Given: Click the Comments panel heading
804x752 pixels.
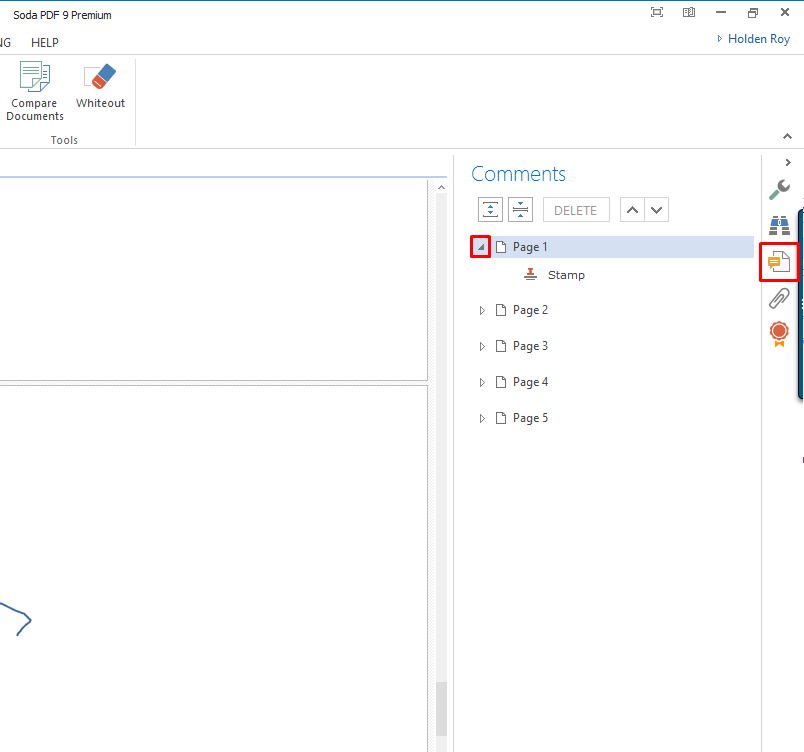Looking at the screenshot, I should coord(518,174).
